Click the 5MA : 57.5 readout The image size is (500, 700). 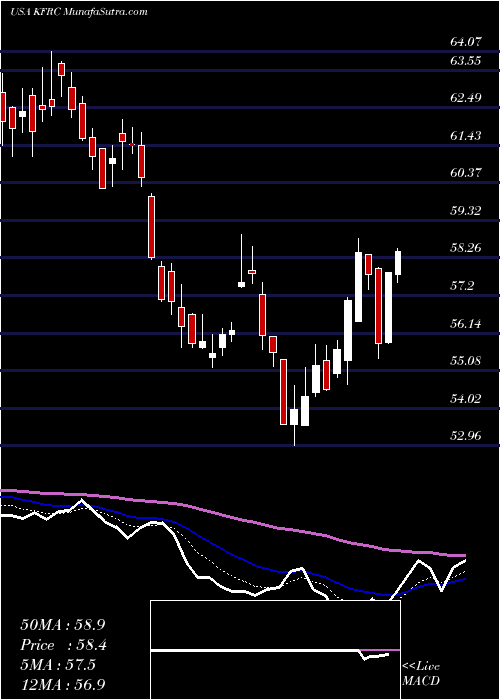(x=58, y=665)
